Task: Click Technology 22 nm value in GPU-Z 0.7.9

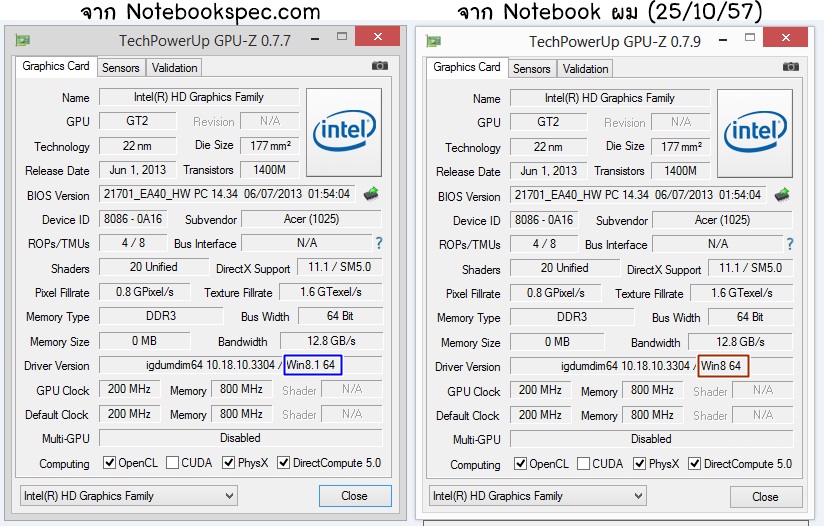Action: [x=549, y=147]
